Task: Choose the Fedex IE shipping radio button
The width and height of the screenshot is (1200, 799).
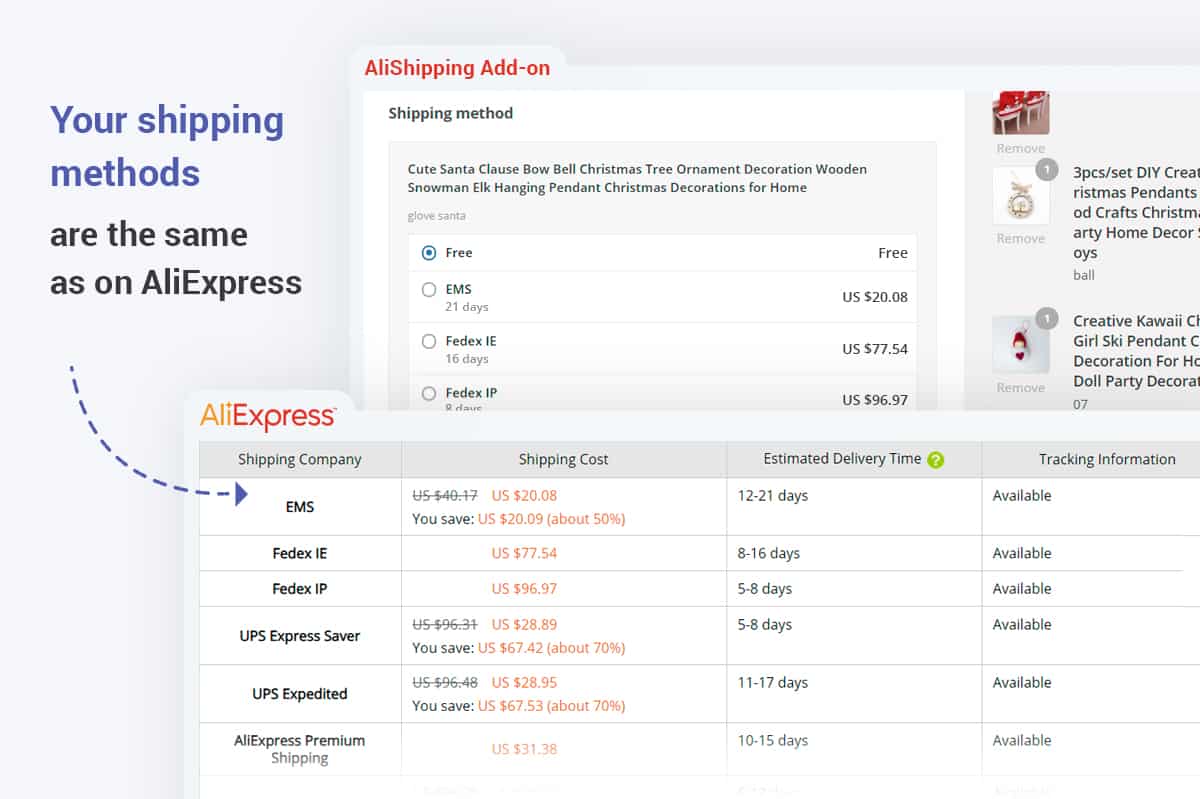Action: 429,341
